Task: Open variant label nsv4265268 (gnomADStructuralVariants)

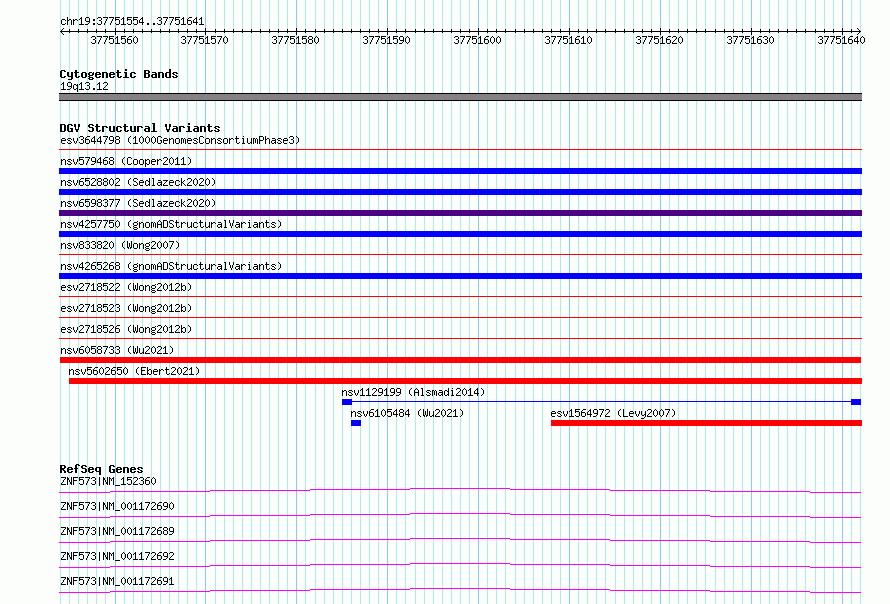Action: [x=171, y=266]
